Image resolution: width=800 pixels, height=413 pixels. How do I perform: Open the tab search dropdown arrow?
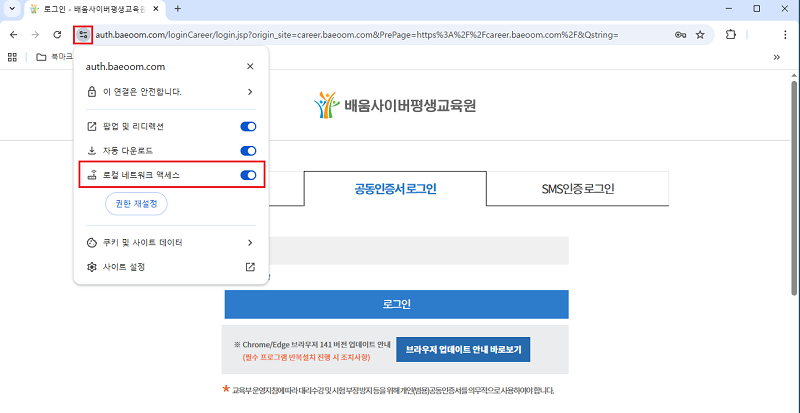coord(13,9)
